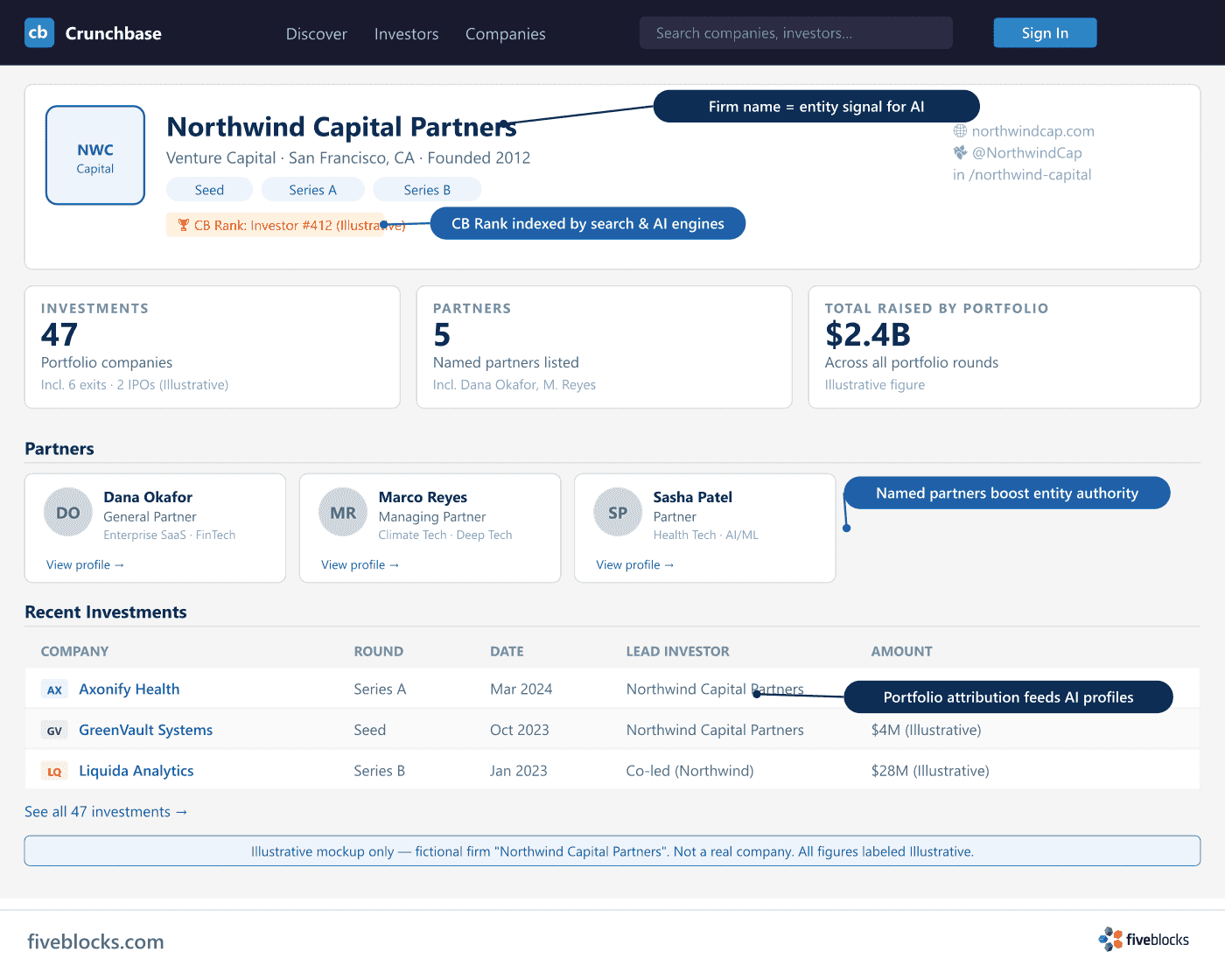Click the DATE column header
This screenshot has height=980, width=1225.
coord(507,652)
